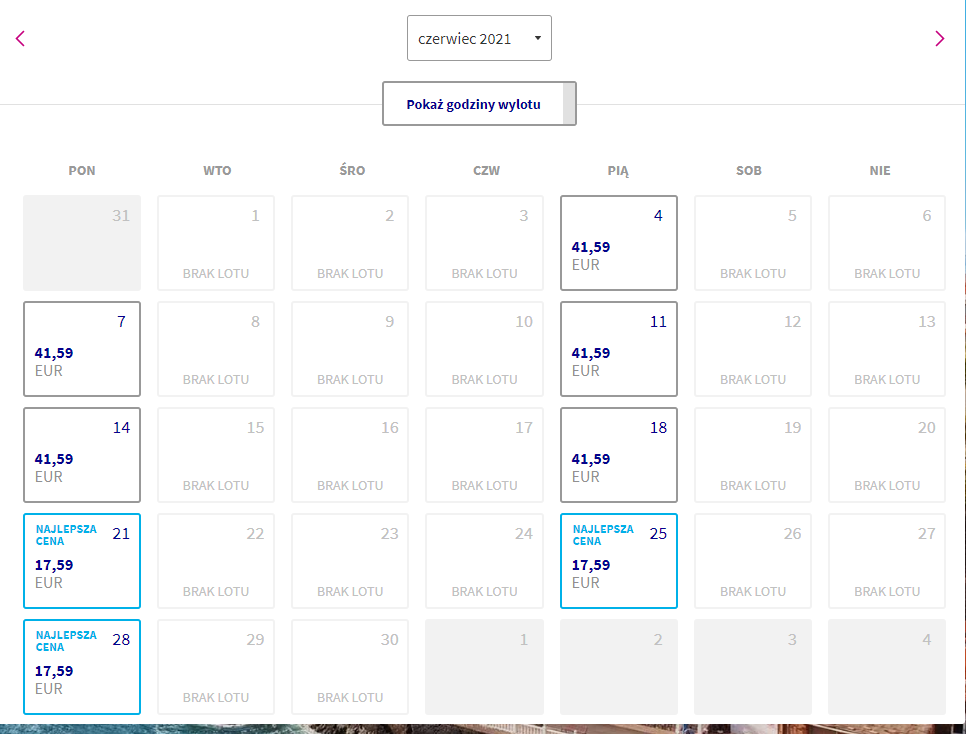Open the czerwiec 2021 month dropdown
This screenshot has height=734, width=966.
[x=479, y=38]
